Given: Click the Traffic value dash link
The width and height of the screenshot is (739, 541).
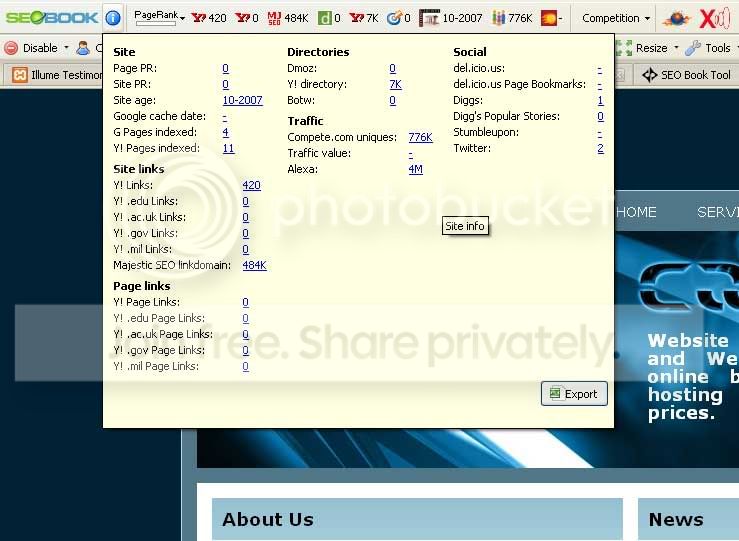Looking at the screenshot, I should [411, 154].
